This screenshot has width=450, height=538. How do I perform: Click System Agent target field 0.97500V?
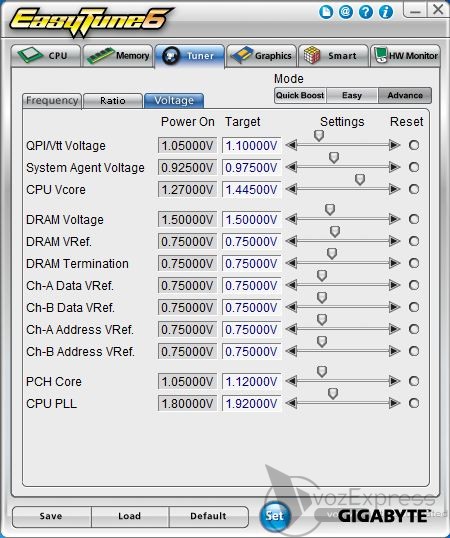(x=251, y=167)
